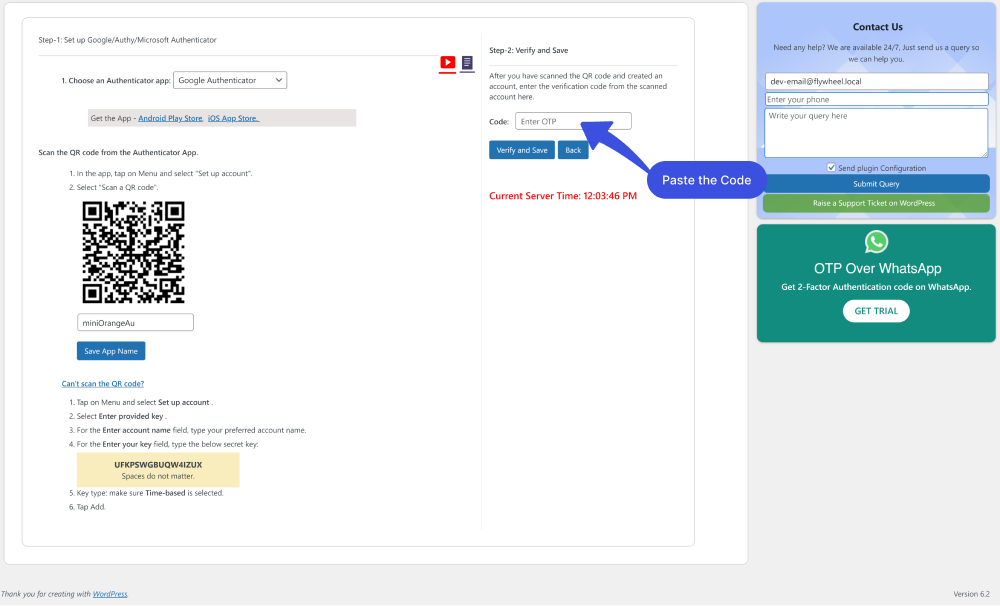
Task: Click the Can't scan the QR code link
Action: click(x=103, y=383)
